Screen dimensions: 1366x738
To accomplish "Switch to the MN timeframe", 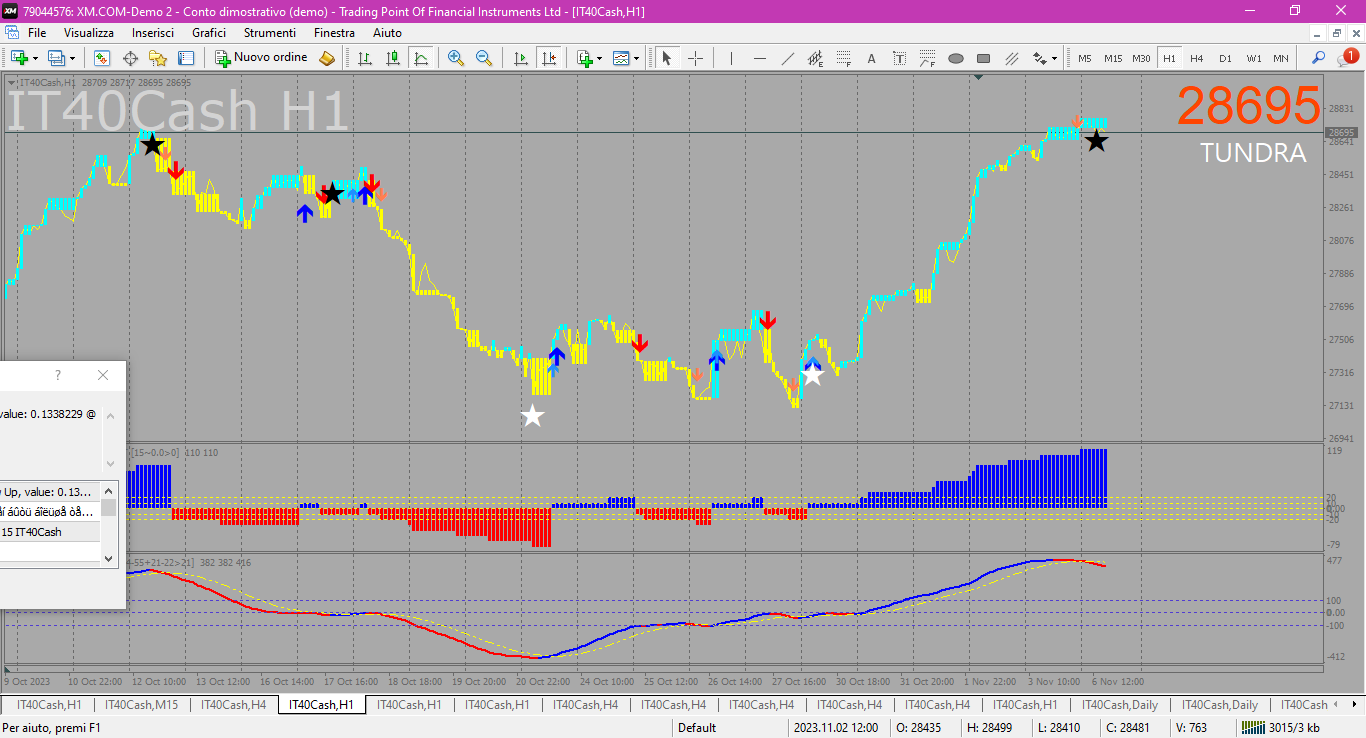I will point(1280,58).
